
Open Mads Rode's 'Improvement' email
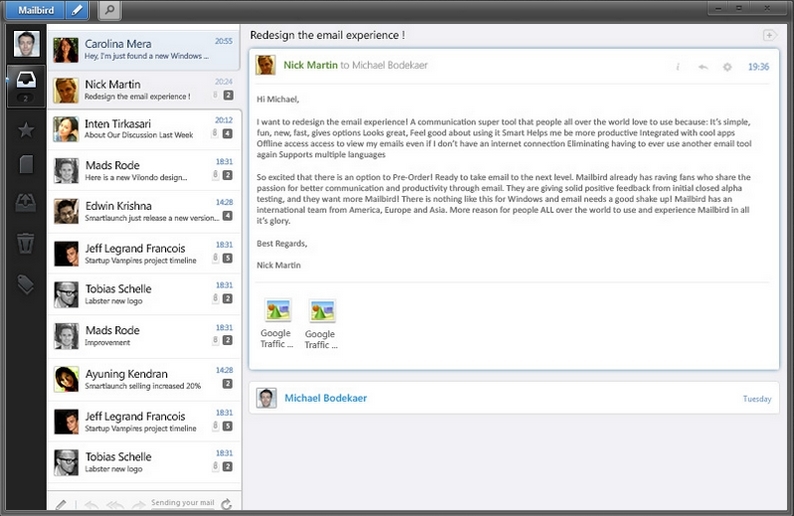click(x=144, y=336)
